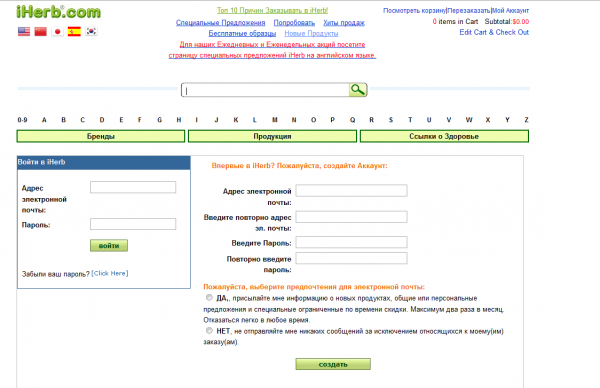Open the Click Here forgot password link
Viewport: 600px width, 388px height.
[x=110, y=273]
